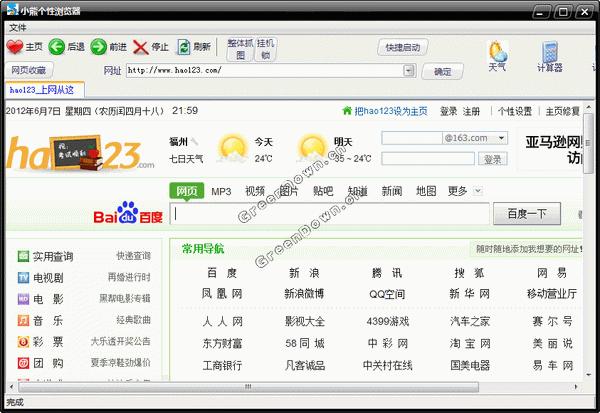Open the 大乐透开奖公告 link

coord(121,341)
